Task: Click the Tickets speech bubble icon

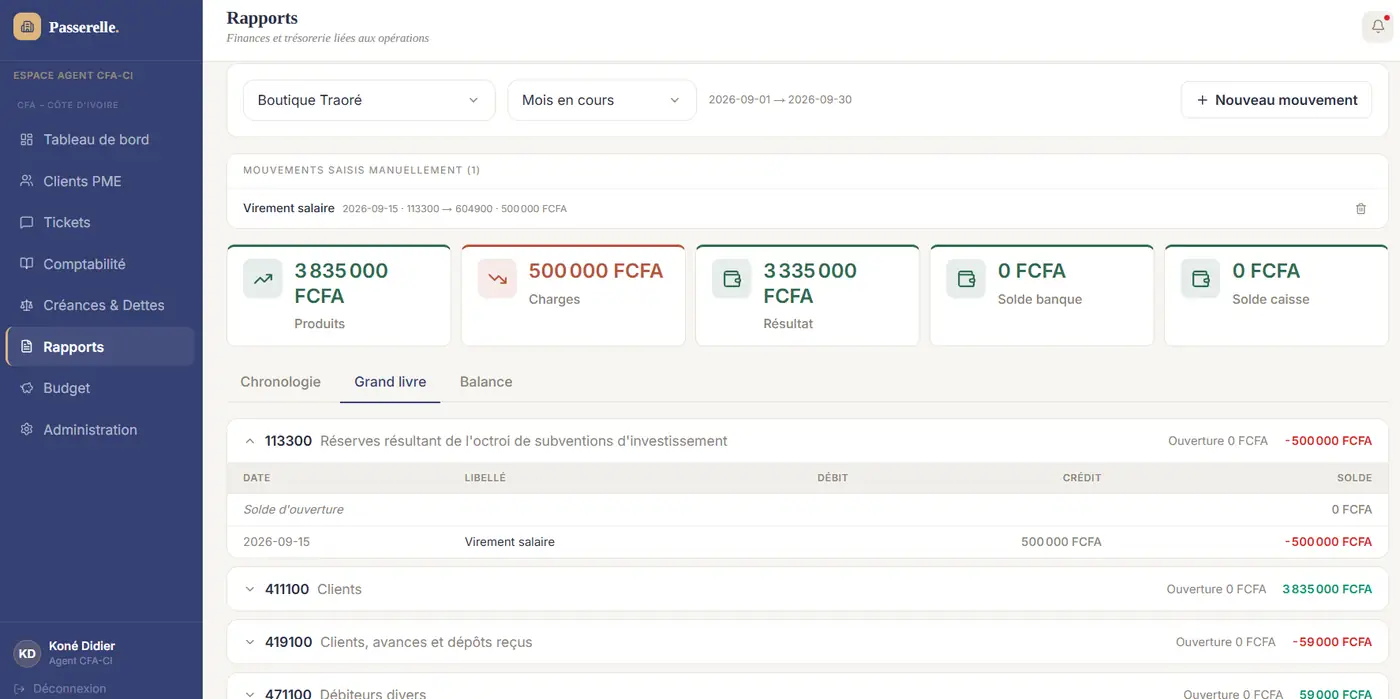Action: (27, 223)
